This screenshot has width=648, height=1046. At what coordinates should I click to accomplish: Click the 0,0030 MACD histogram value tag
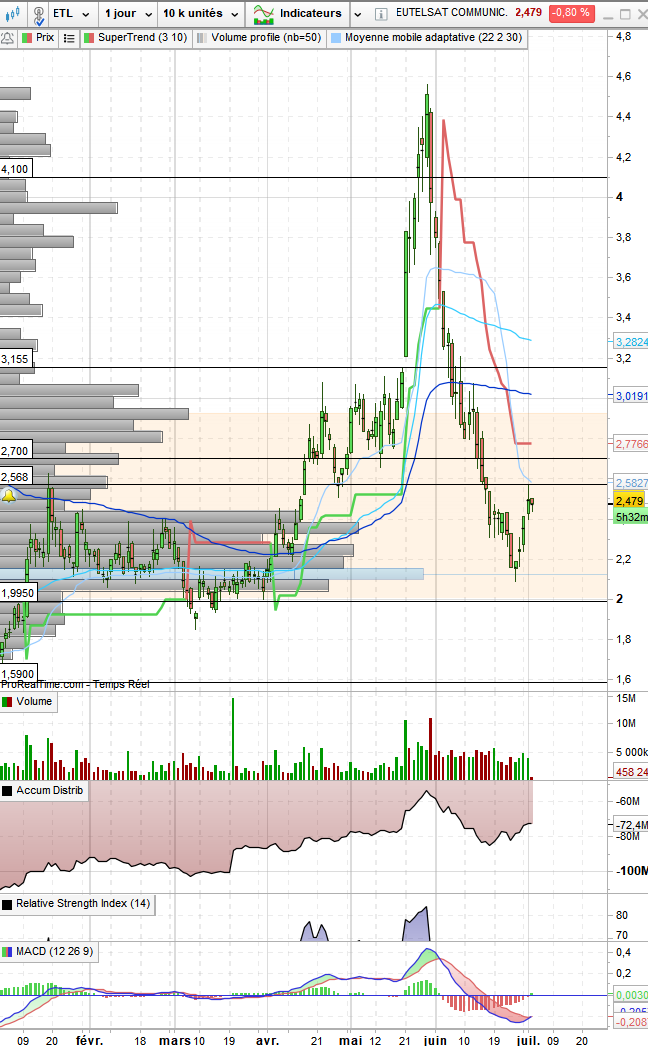click(x=631, y=995)
